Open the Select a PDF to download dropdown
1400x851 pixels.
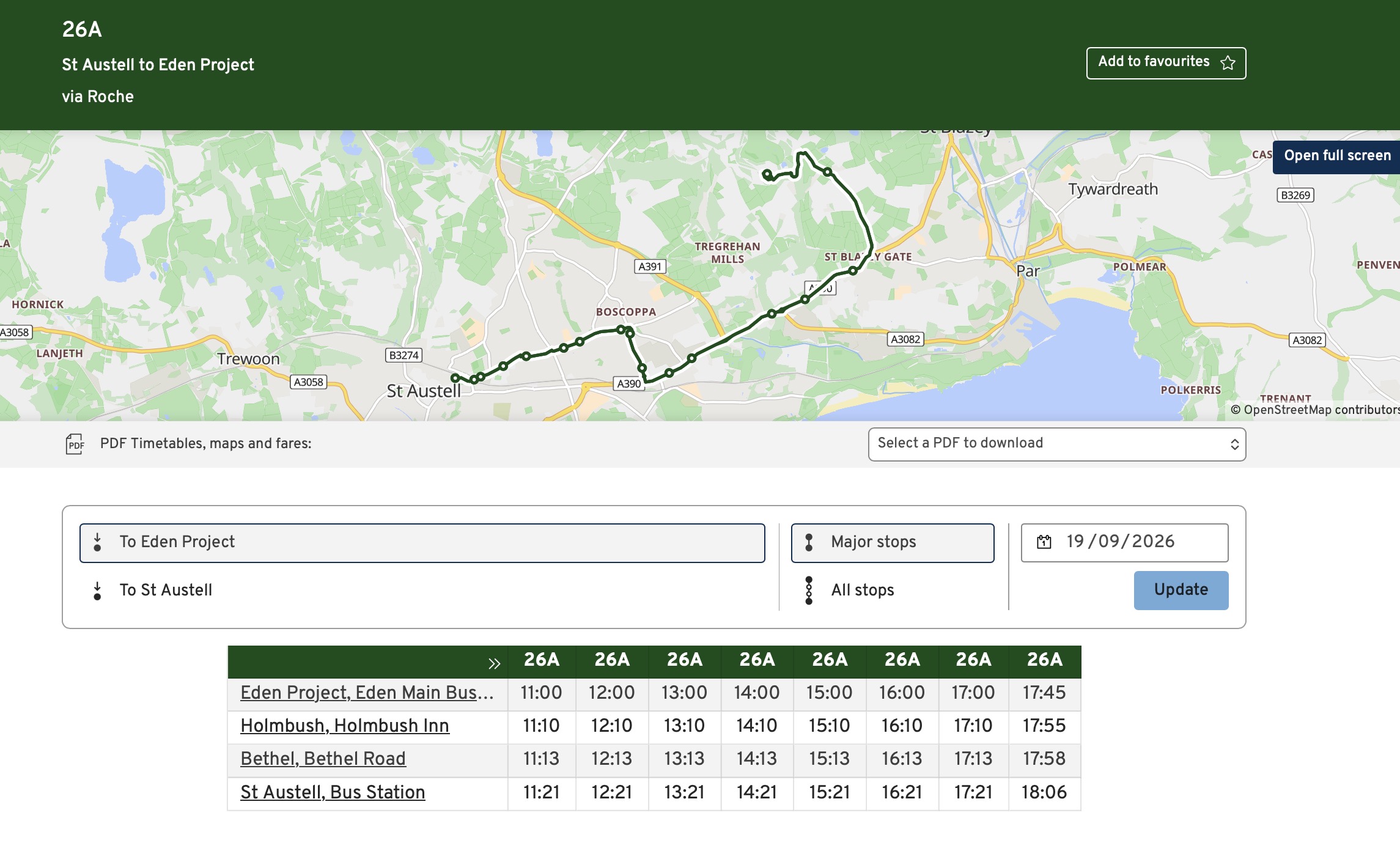1056,444
